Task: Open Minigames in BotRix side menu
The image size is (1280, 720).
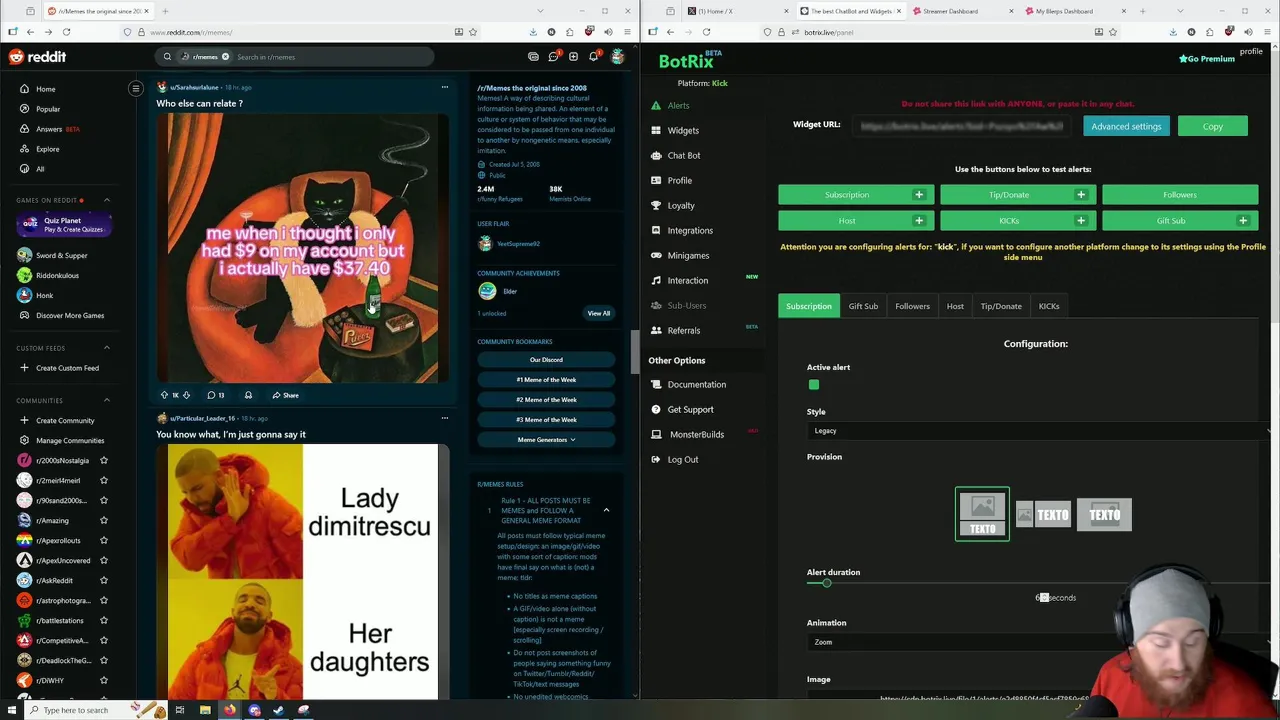Action: (688, 255)
